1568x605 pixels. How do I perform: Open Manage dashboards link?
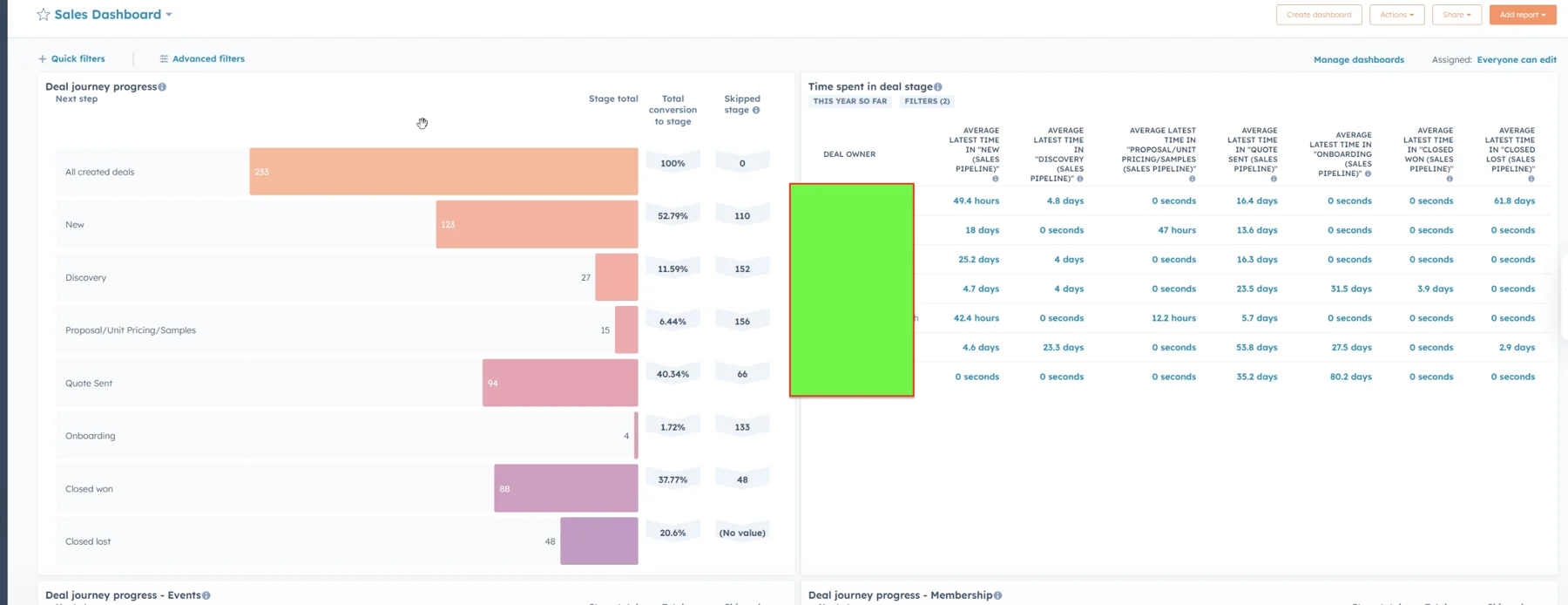tap(1358, 59)
